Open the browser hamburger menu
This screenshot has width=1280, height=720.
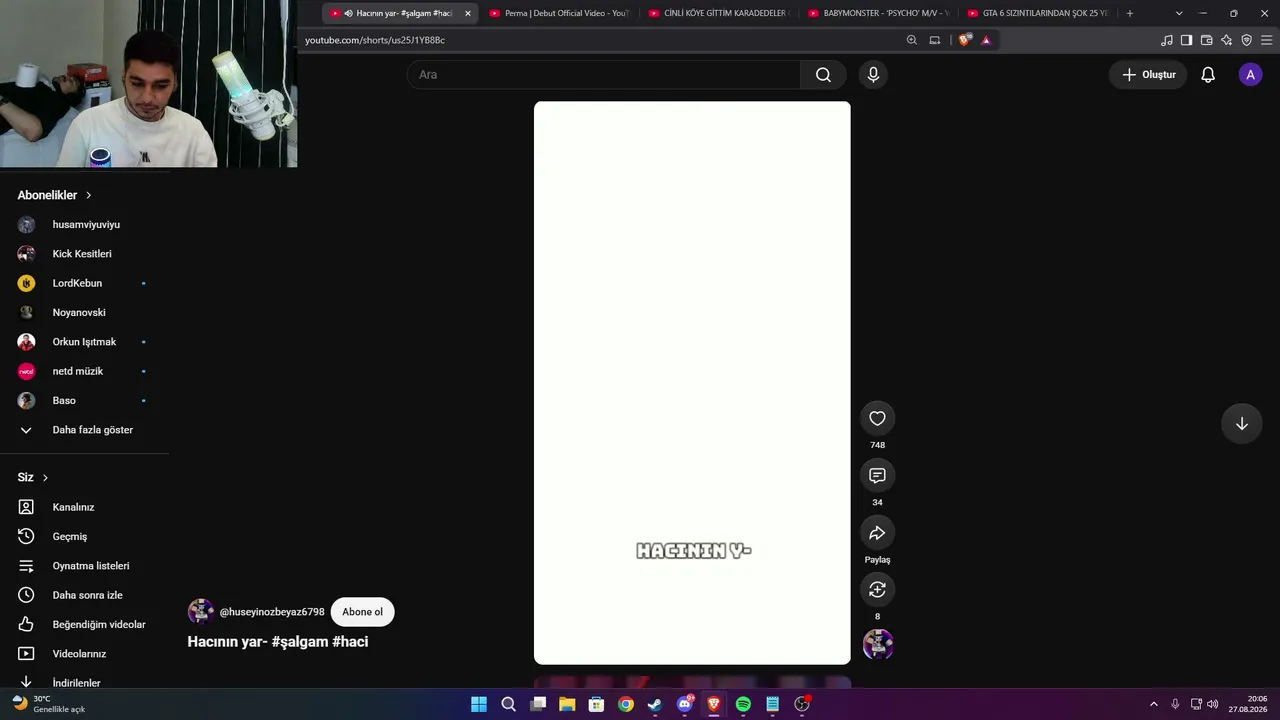pyautogui.click(x=1266, y=40)
